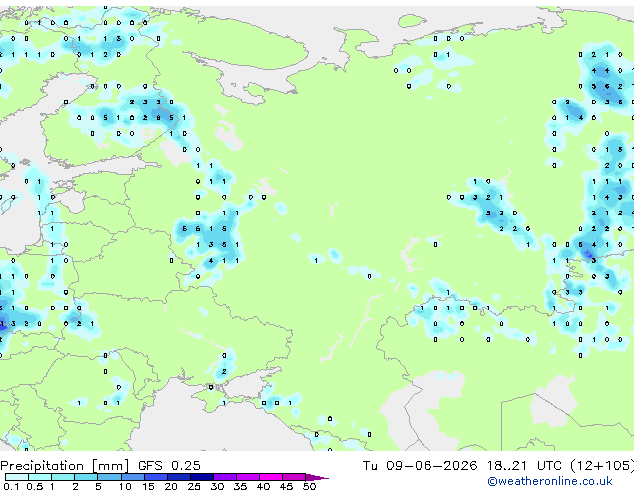Click the '30' legend scale label
This screenshot has height=490, width=634.
pos(217,486)
